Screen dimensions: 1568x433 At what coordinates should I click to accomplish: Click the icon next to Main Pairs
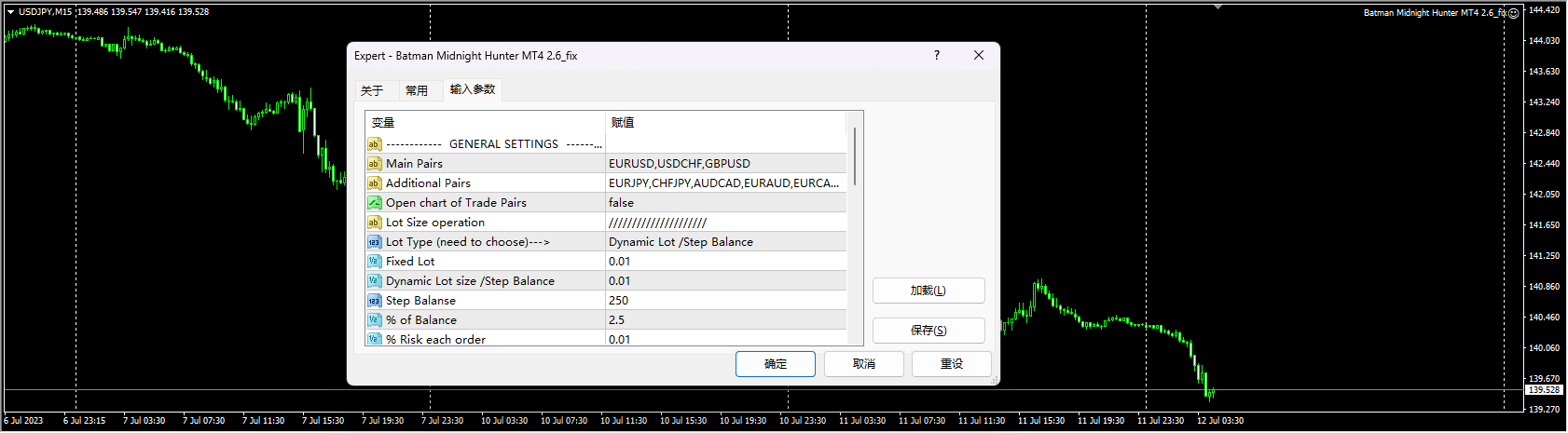click(374, 164)
